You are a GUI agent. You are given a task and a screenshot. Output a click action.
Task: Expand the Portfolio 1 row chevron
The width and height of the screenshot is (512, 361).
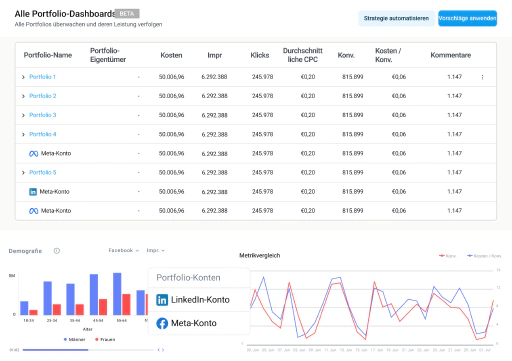pos(23,77)
